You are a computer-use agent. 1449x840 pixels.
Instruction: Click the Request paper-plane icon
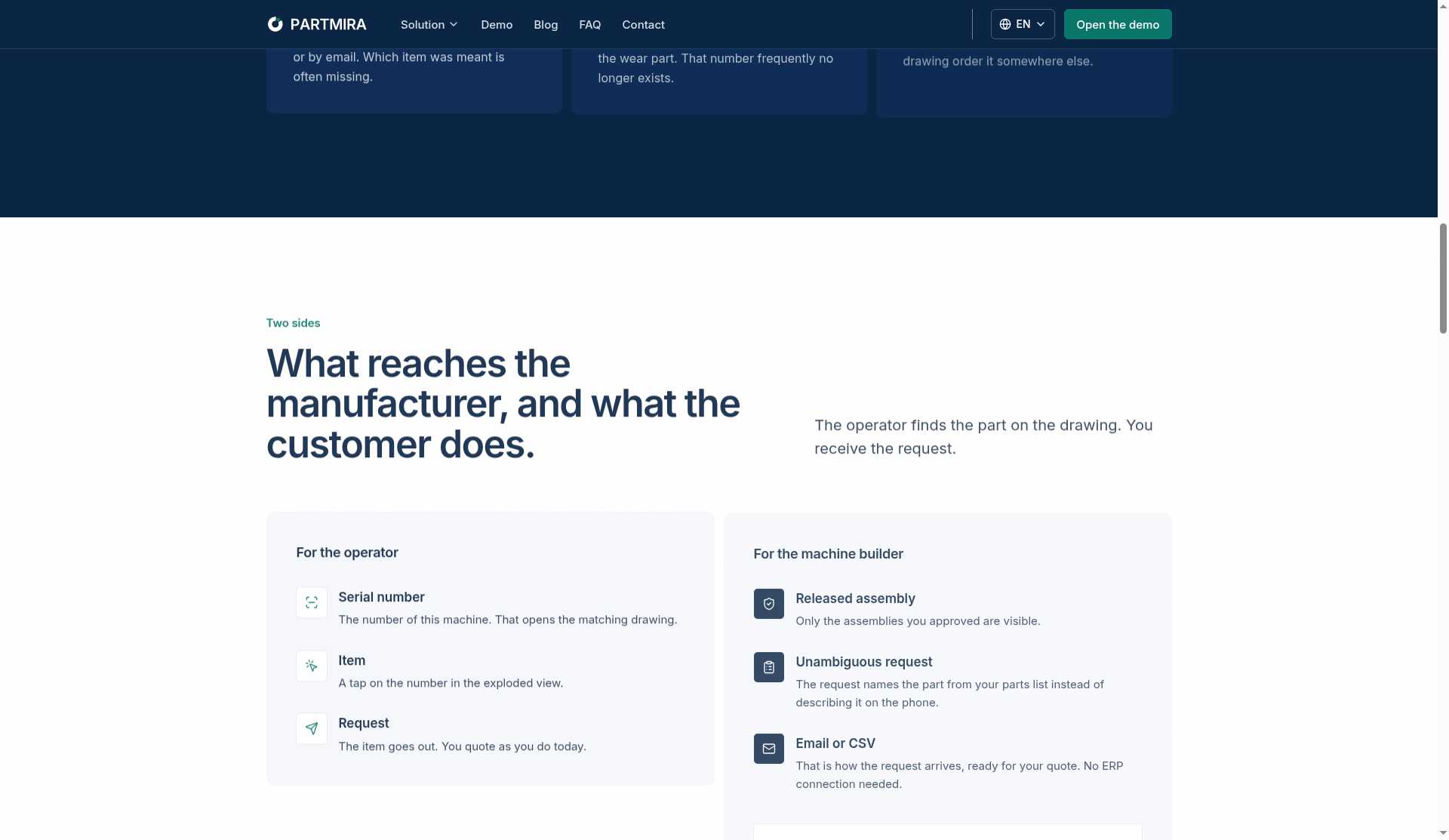pyautogui.click(x=312, y=728)
